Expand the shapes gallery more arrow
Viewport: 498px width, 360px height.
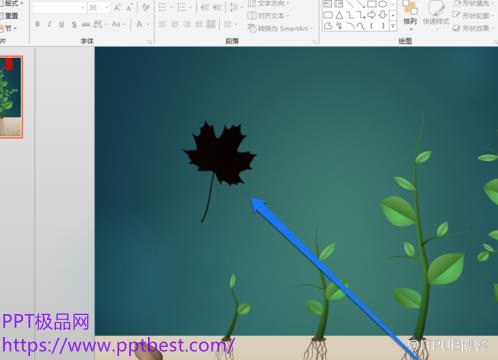393,26
